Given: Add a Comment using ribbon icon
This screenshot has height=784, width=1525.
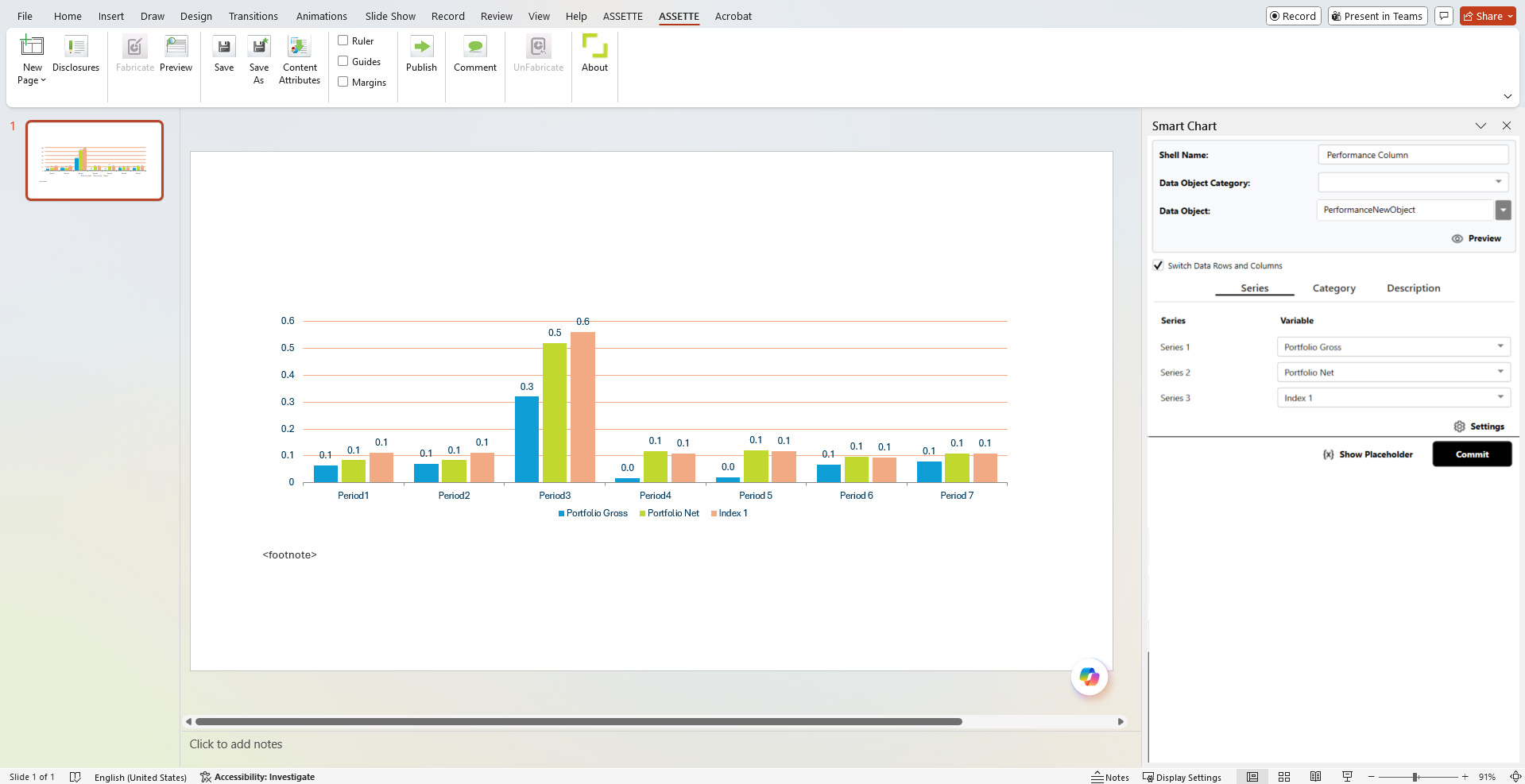Looking at the screenshot, I should (x=475, y=47).
